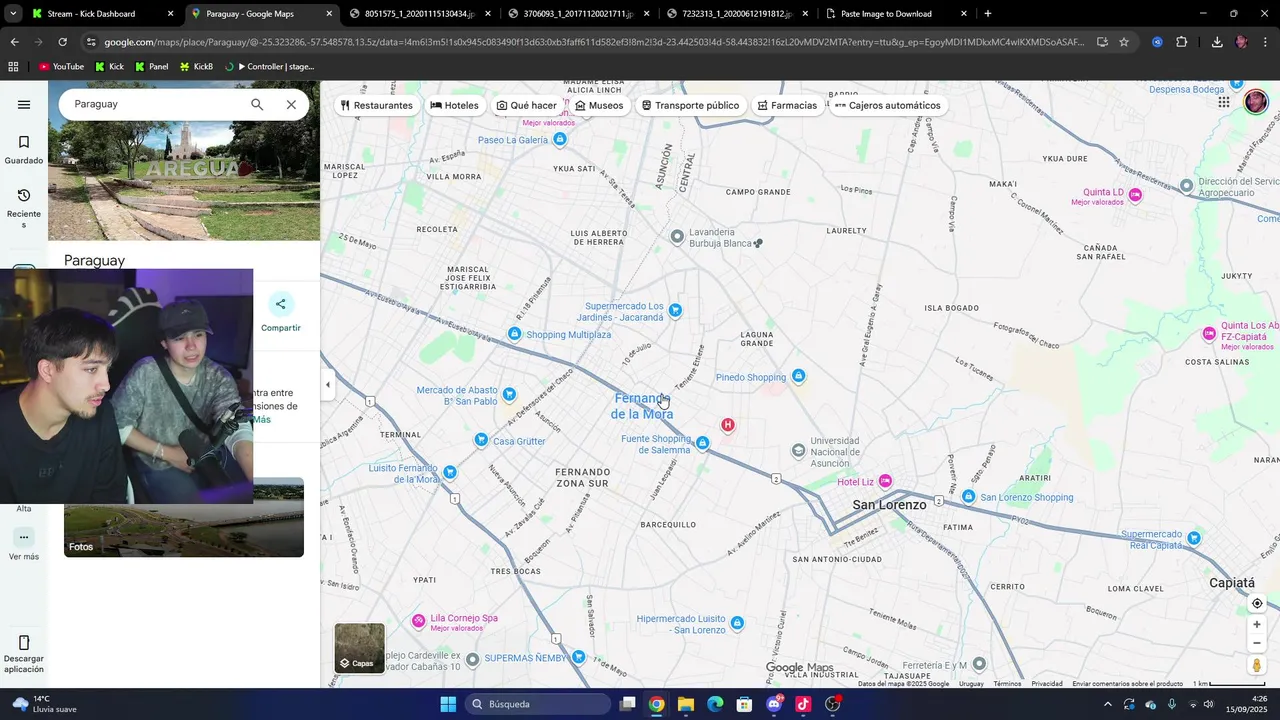Switch to 8051575 image tab
1280x720 pixels.
point(420,14)
